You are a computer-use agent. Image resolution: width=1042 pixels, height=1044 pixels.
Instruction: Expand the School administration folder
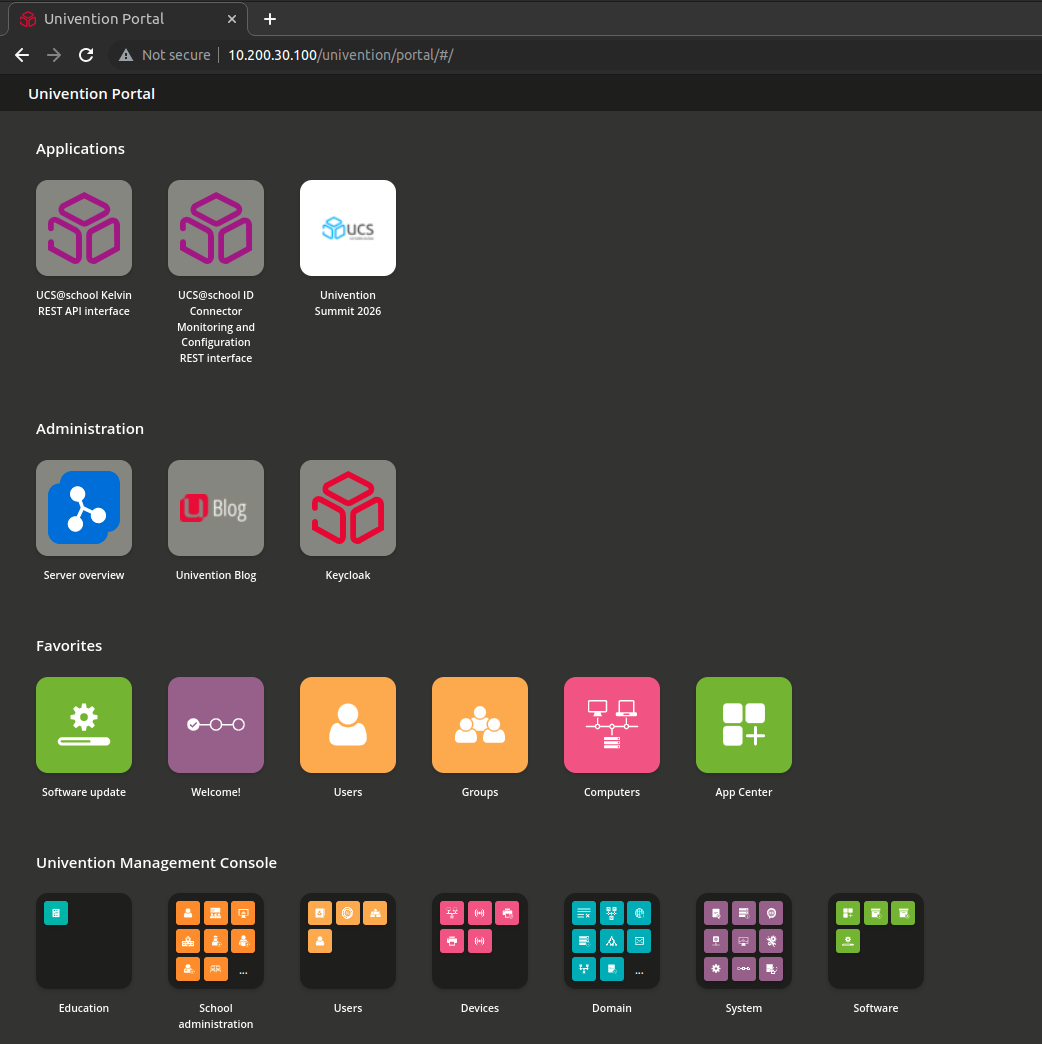click(216, 941)
